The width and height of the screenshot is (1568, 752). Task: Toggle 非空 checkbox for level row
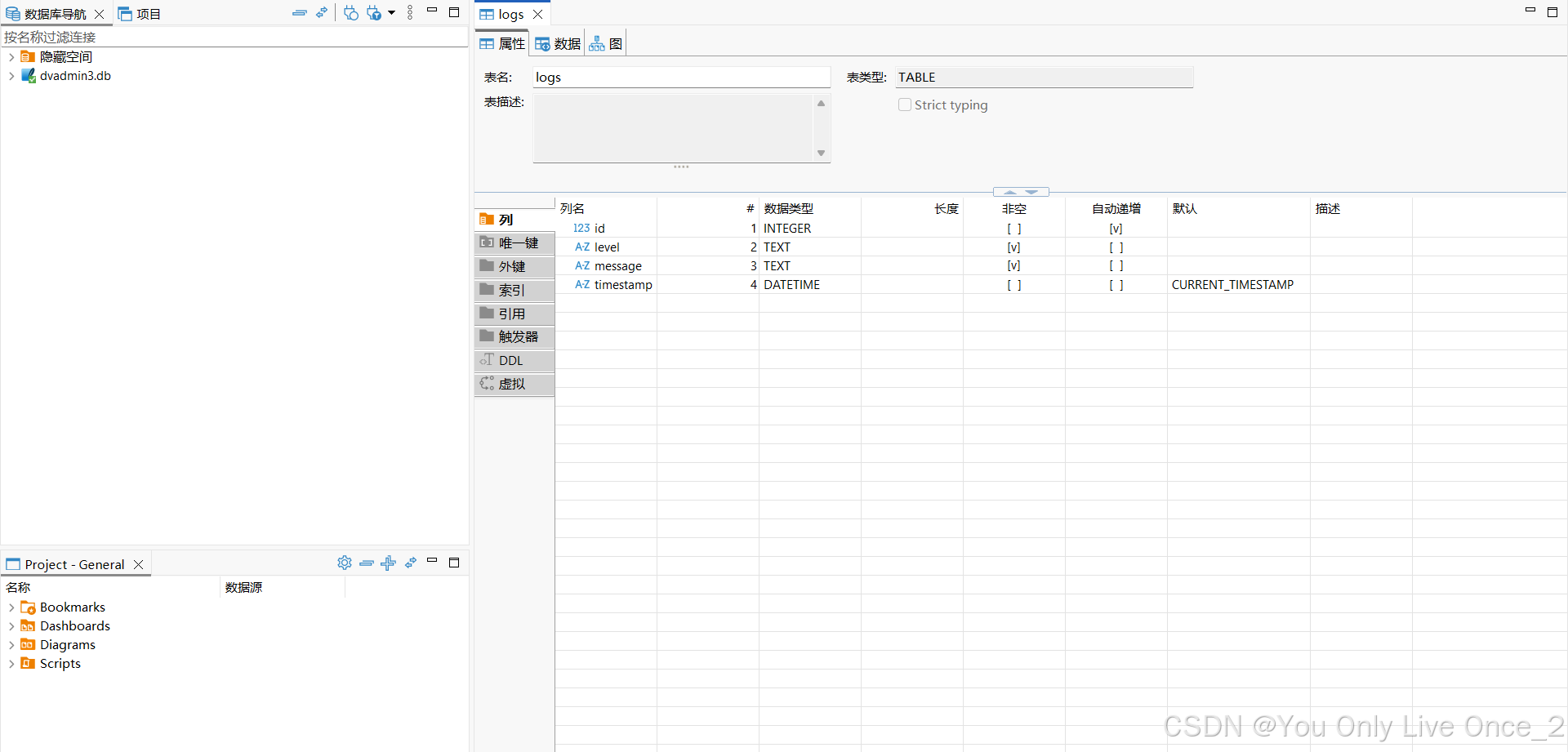coord(1013,247)
